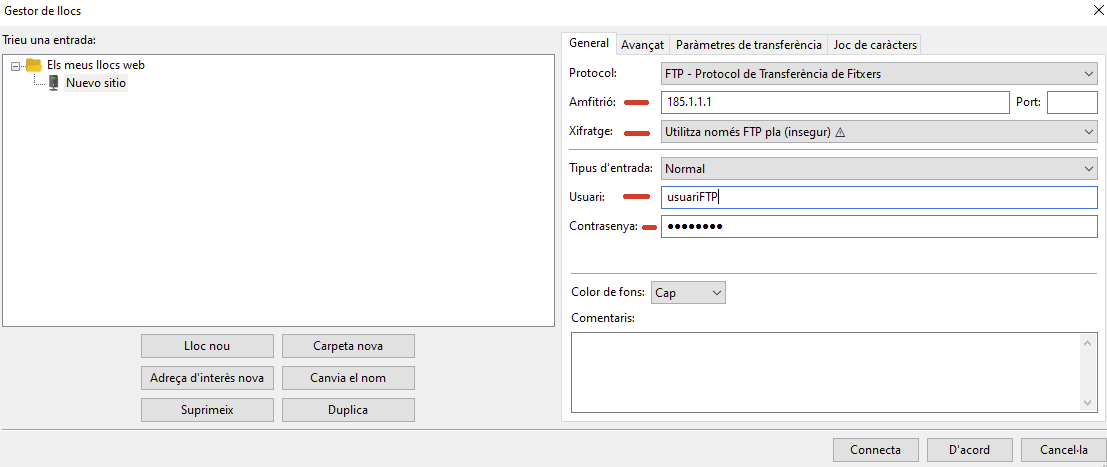Click the D'acord button

(969, 450)
